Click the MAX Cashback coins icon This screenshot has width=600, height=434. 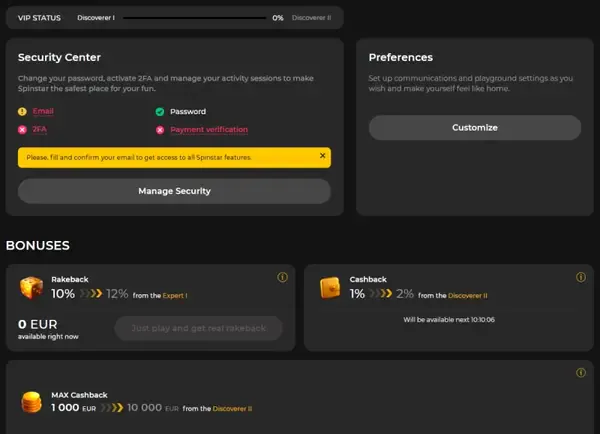pyautogui.click(x=33, y=403)
